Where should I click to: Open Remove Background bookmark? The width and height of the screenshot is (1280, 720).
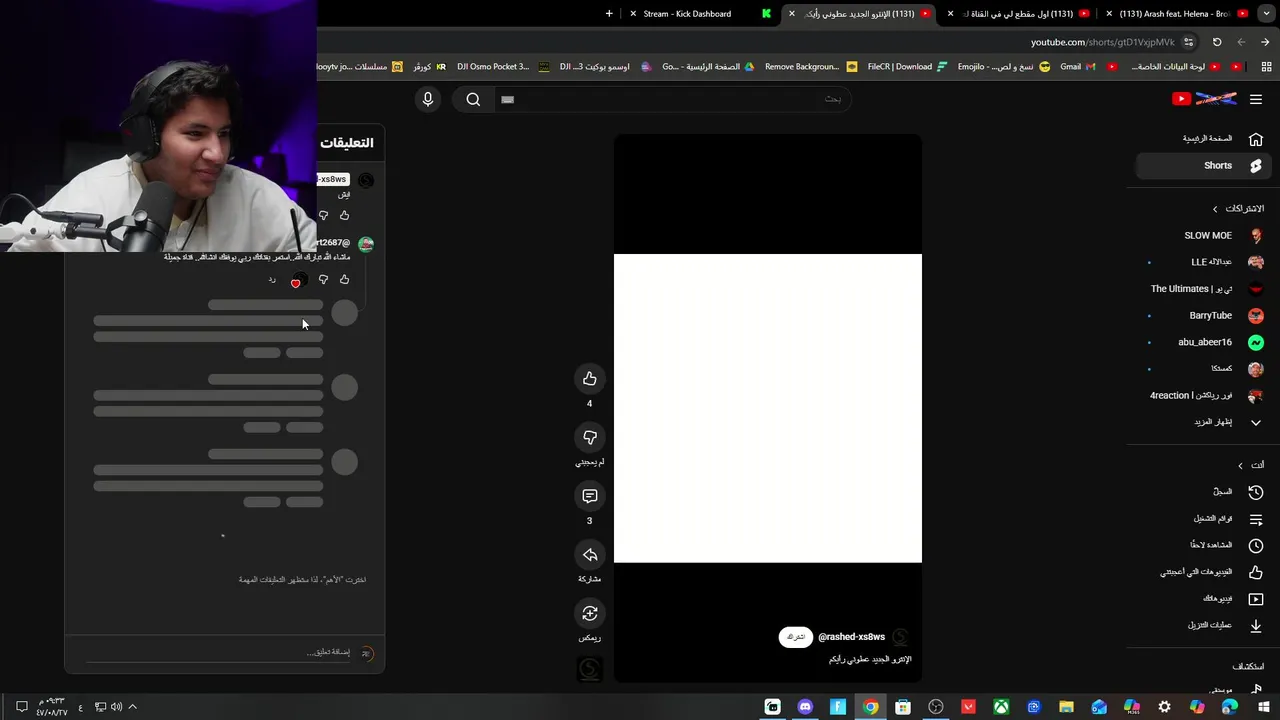[810, 67]
